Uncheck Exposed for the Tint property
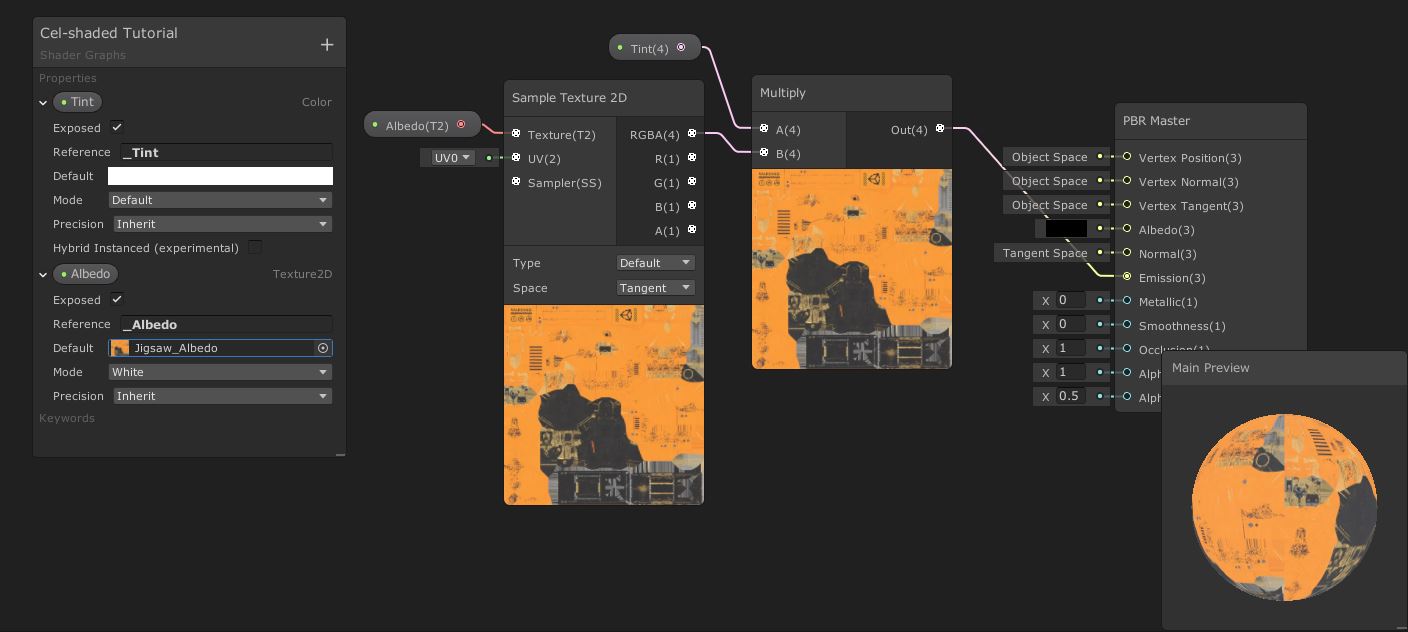 tap(116, 128)
